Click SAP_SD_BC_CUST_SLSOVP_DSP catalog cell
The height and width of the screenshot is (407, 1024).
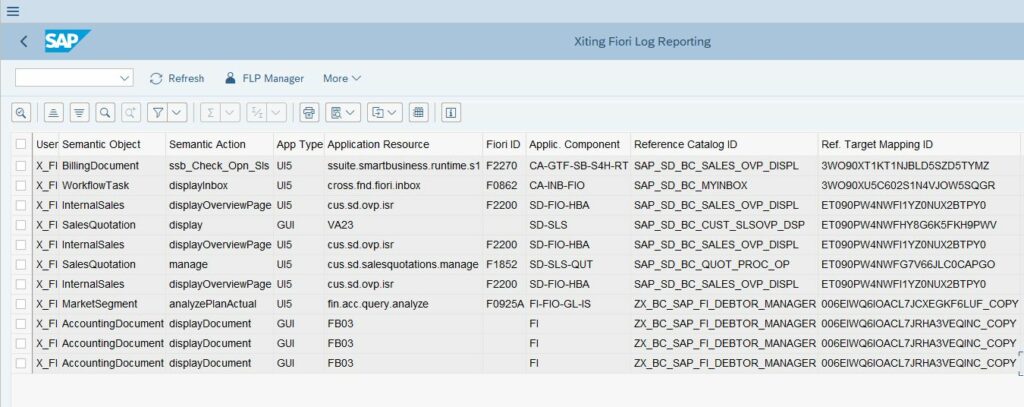[724, 225]
